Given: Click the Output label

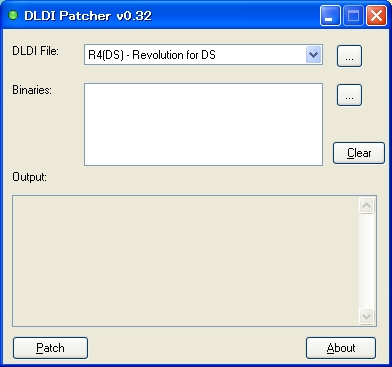Looking at the screenshot, I should pos(29,177).
